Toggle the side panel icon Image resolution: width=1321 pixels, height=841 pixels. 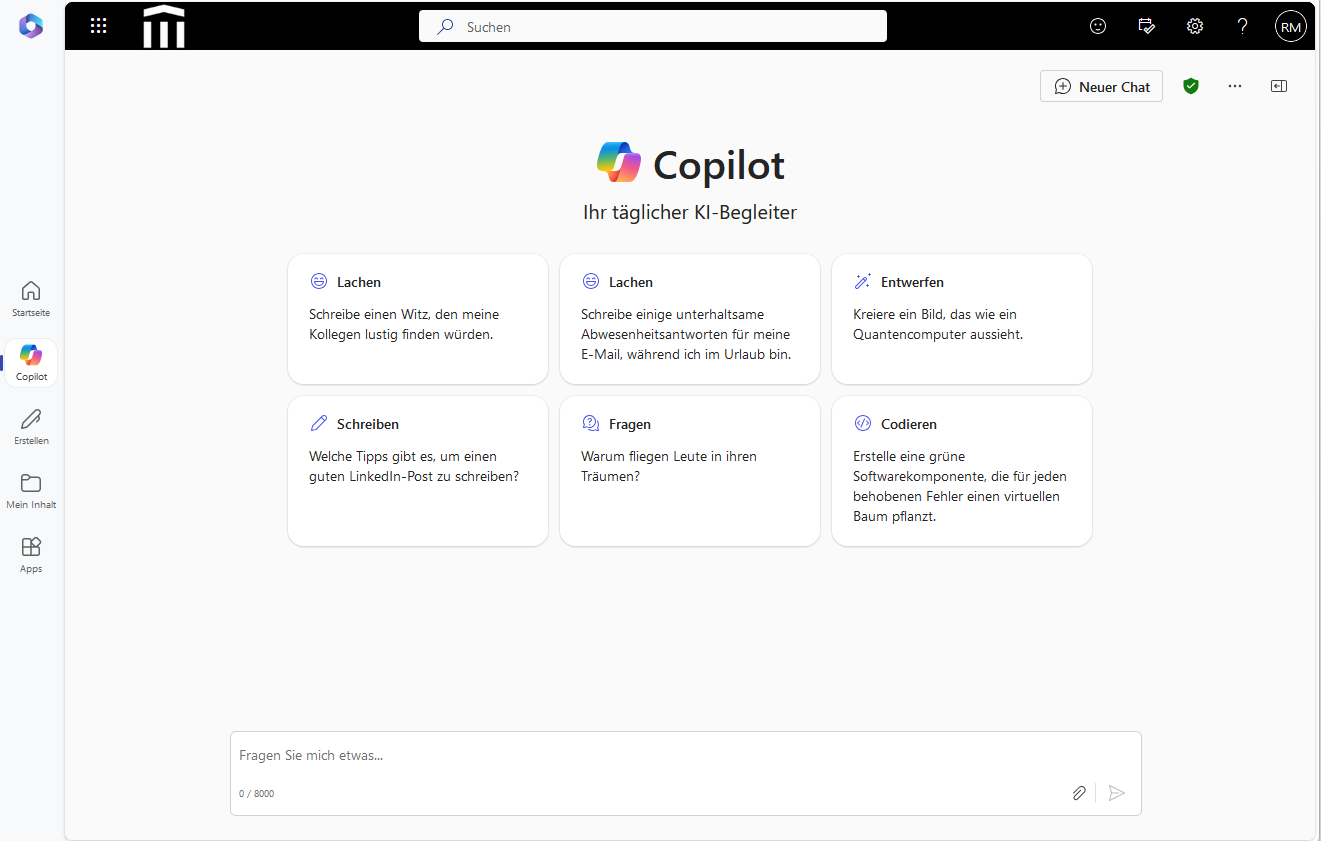(1279, 86)
